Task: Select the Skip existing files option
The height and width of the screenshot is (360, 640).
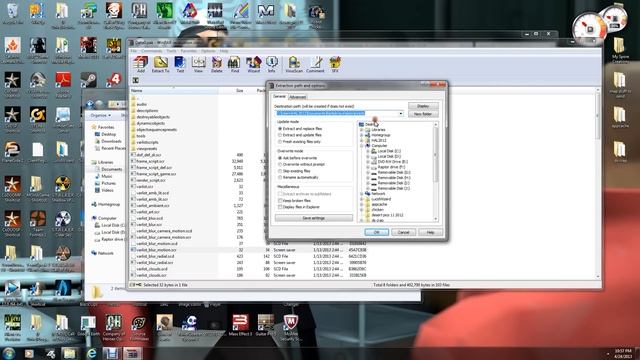Action: tap(294, 171)
